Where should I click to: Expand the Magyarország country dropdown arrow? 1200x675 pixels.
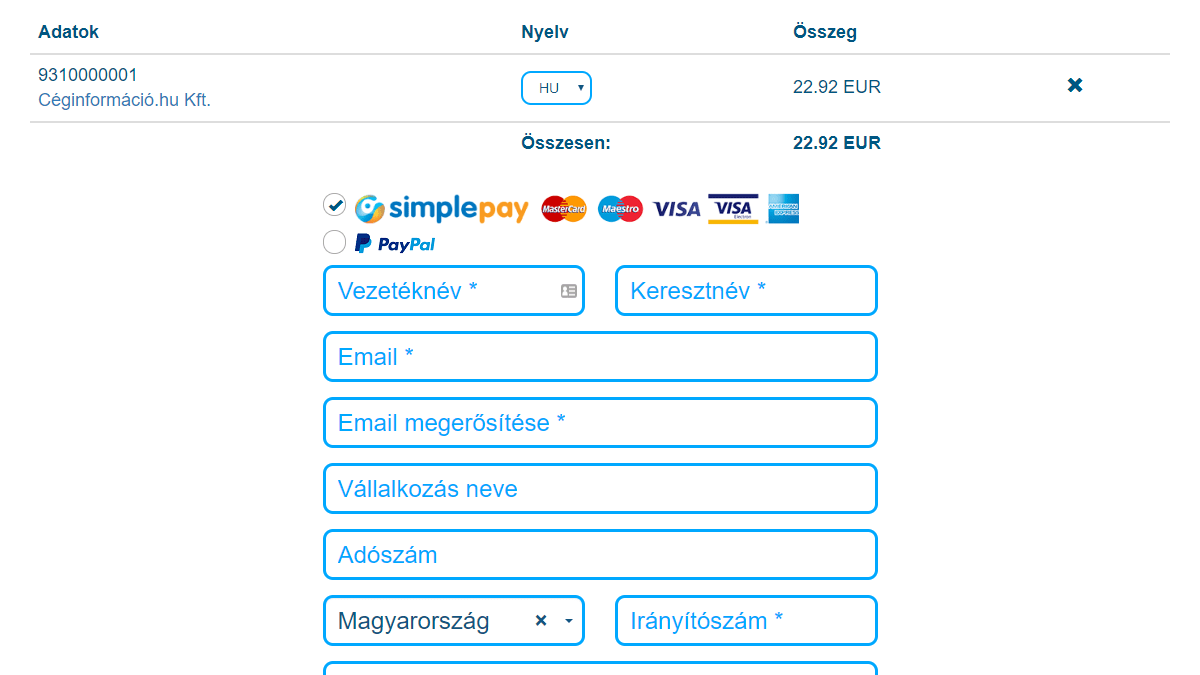pos(569,621)
